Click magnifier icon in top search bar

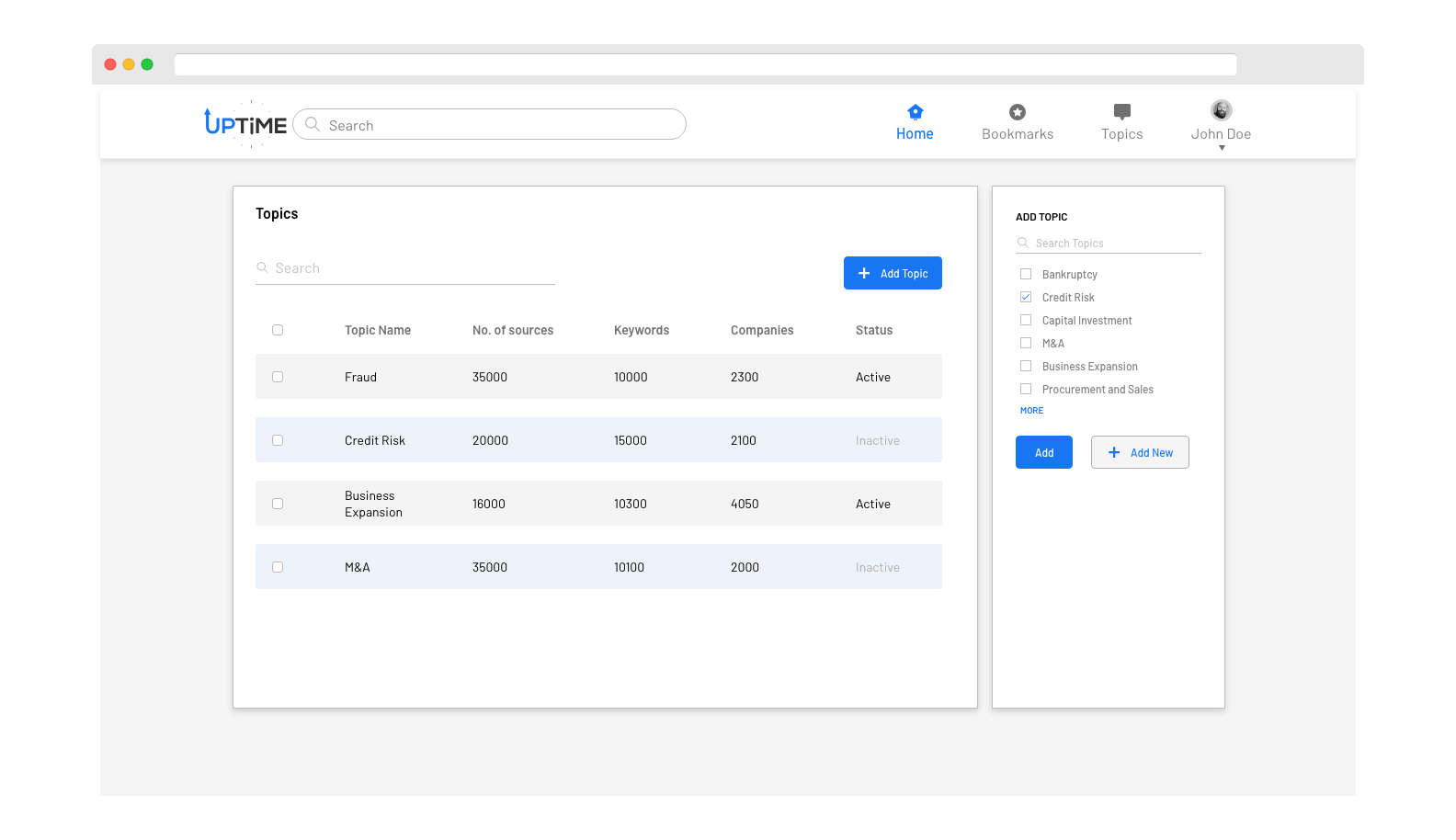click(x=313, y=125)
